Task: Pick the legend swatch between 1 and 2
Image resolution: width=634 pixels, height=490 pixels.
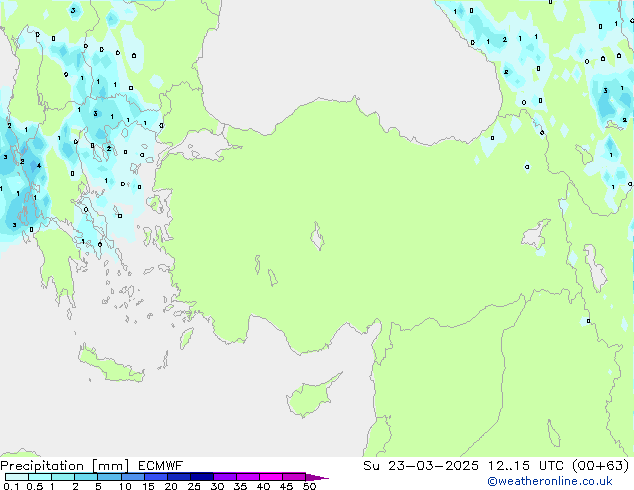Action: tap(63, 477)
